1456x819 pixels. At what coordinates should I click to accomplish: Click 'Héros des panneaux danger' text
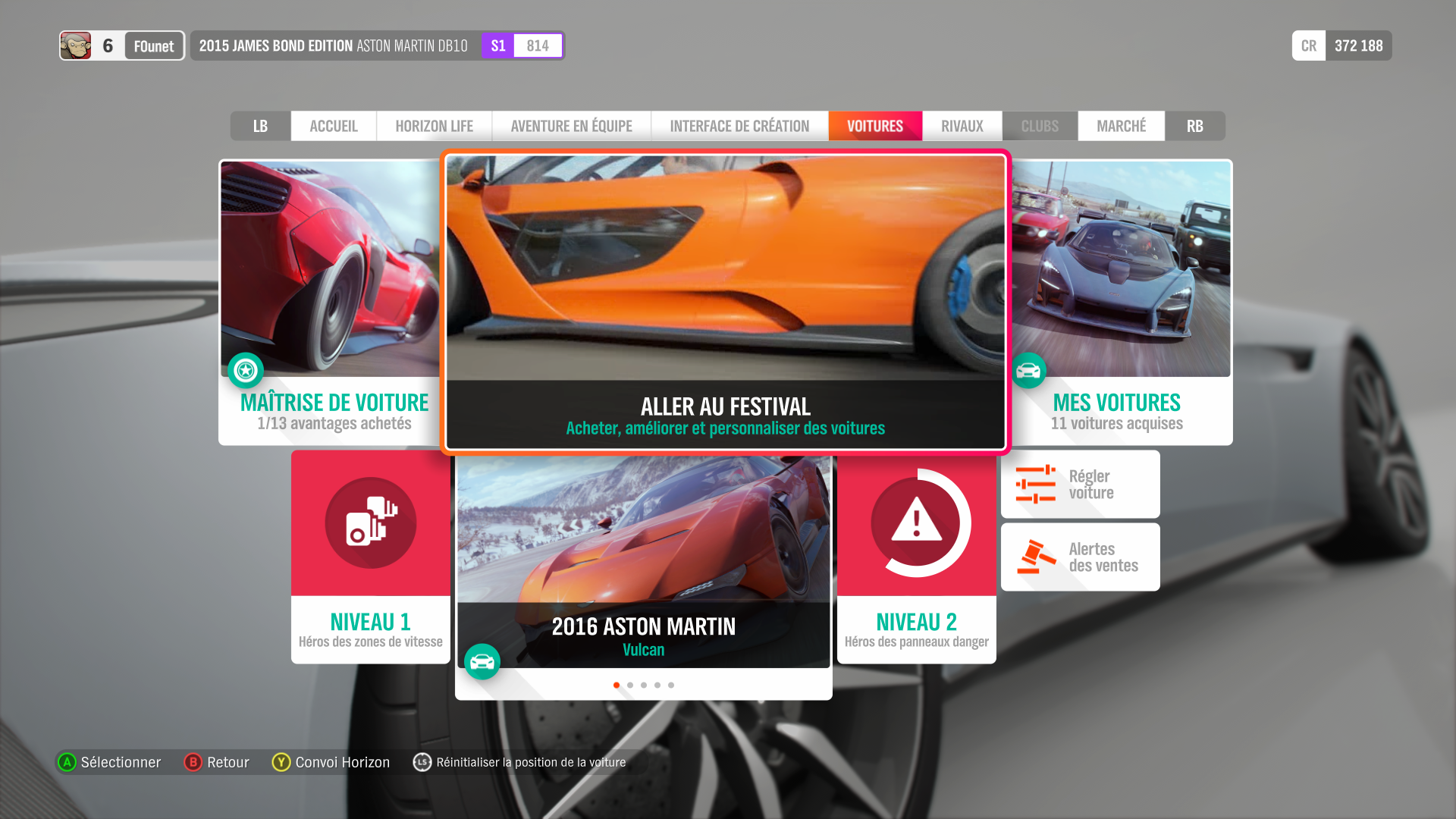pos(917,642)
